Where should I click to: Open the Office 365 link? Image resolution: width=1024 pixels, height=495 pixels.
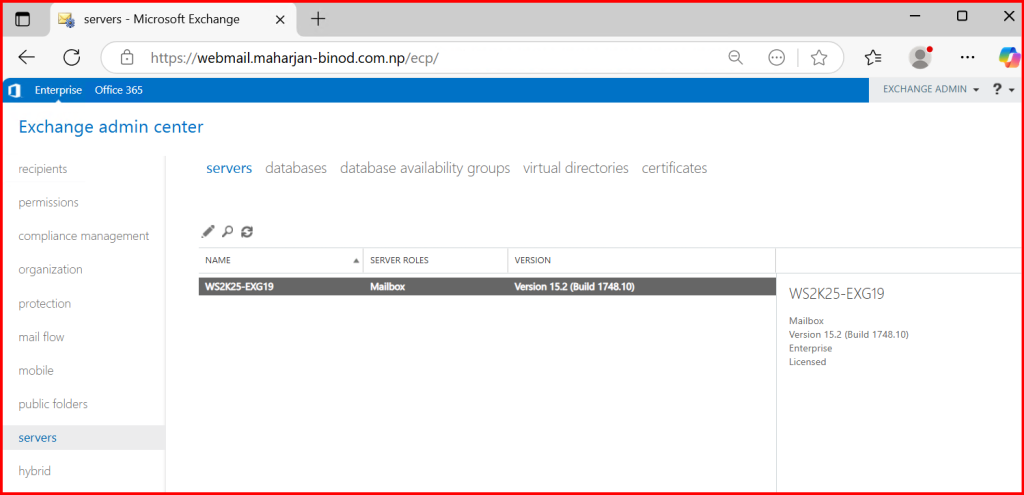pos(118,90)
